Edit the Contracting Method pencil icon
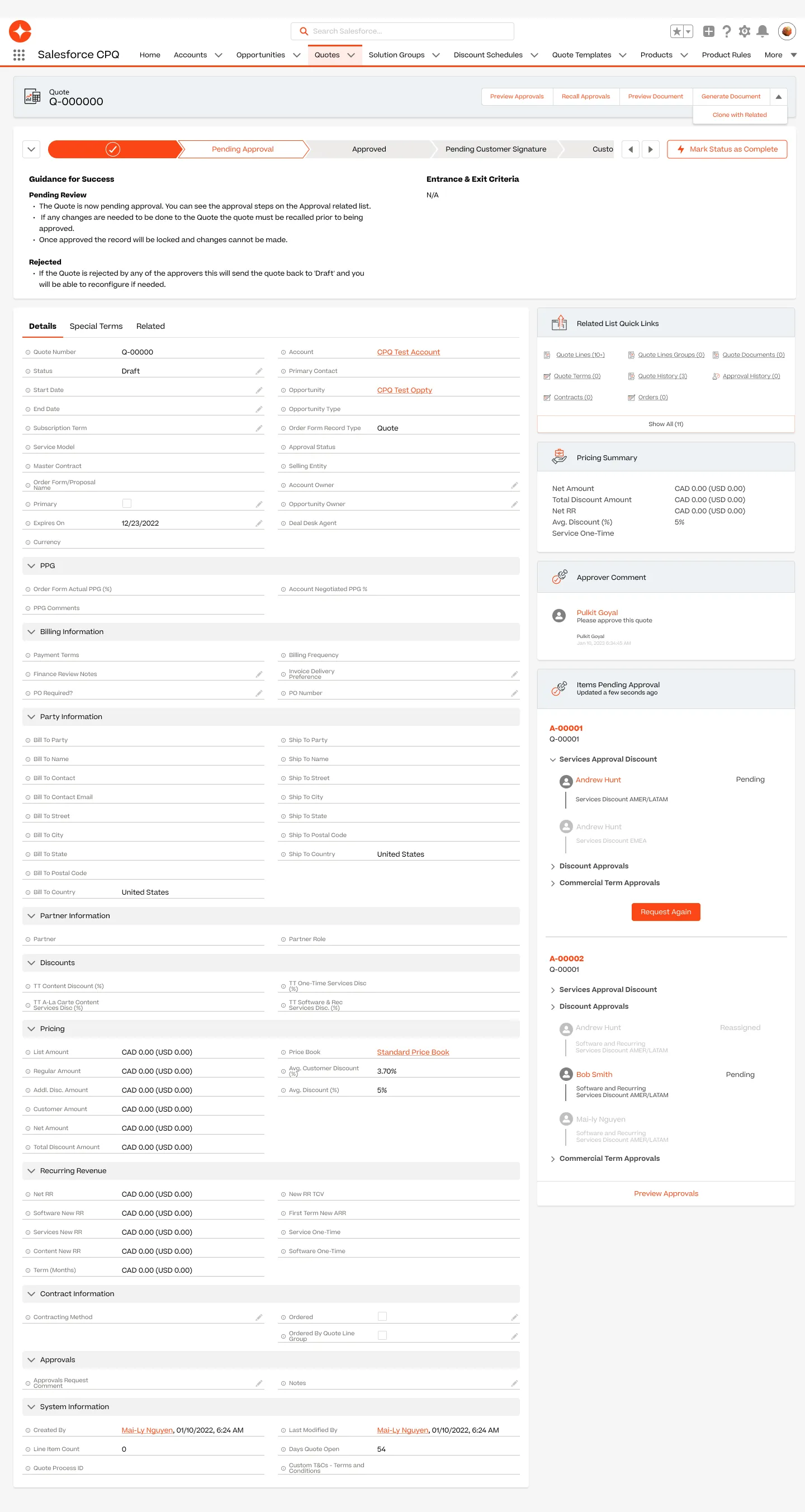The height and width of the screenshot is (1512, 805). click(259, 1317)
